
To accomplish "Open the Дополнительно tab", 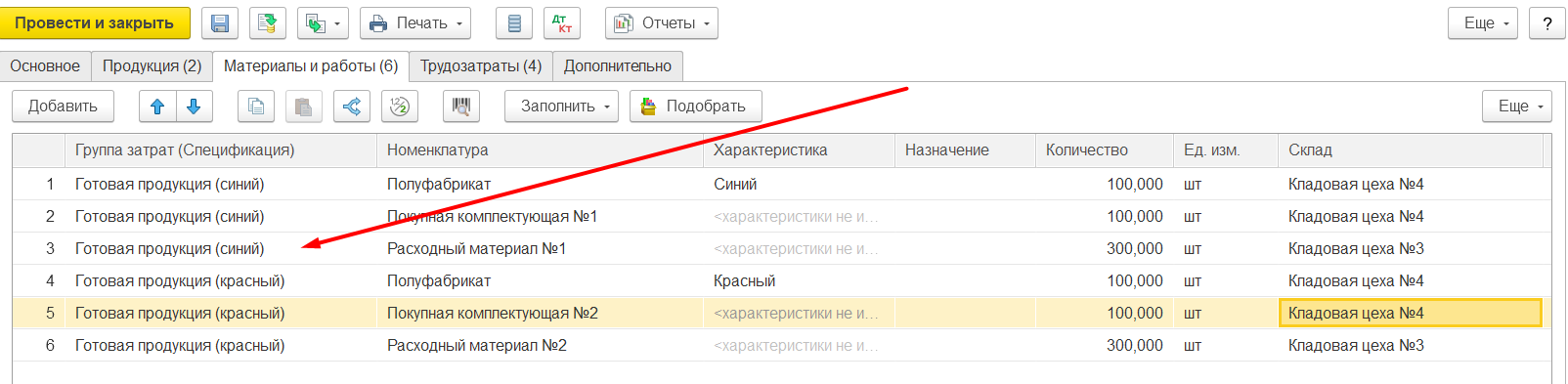I will (x=618, y=65).
